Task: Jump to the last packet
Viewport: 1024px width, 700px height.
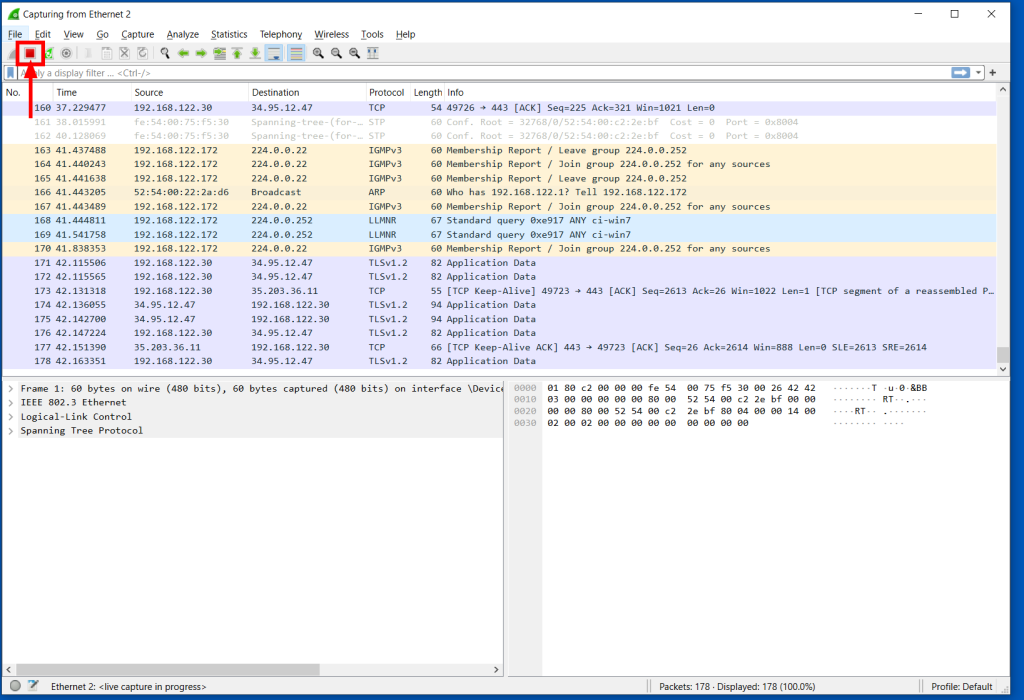Action: [255, 53]
